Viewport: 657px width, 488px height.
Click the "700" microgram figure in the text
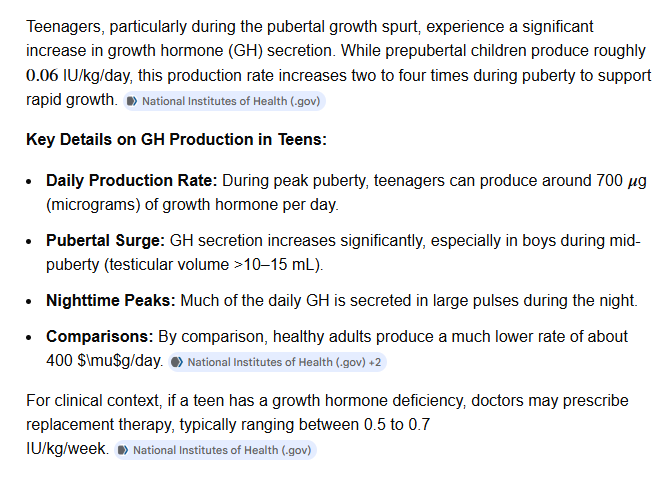coord(610,181)
